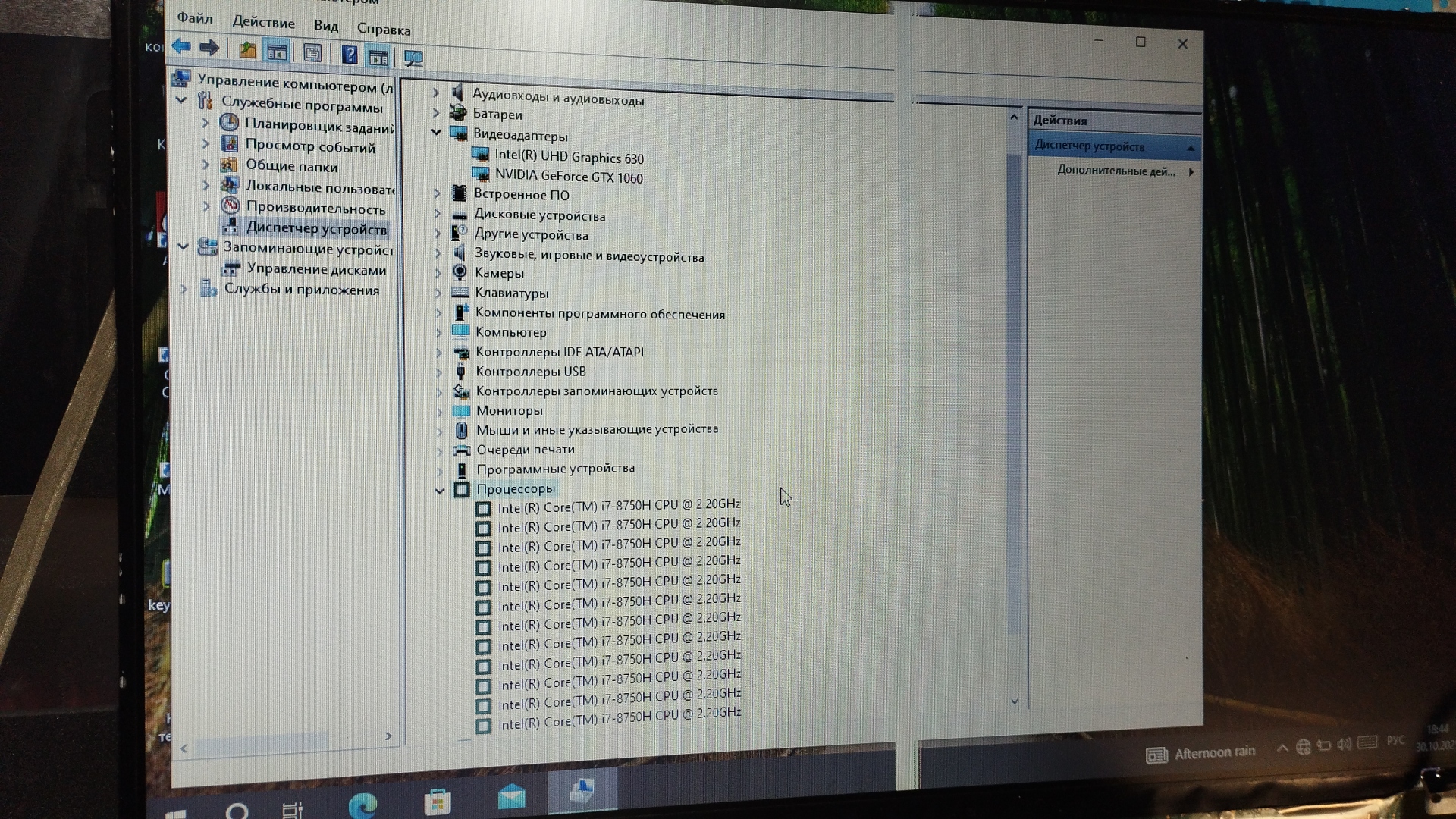Open the Справка menu
This screenshot has height=819, width=1456.
pos(383,30)
